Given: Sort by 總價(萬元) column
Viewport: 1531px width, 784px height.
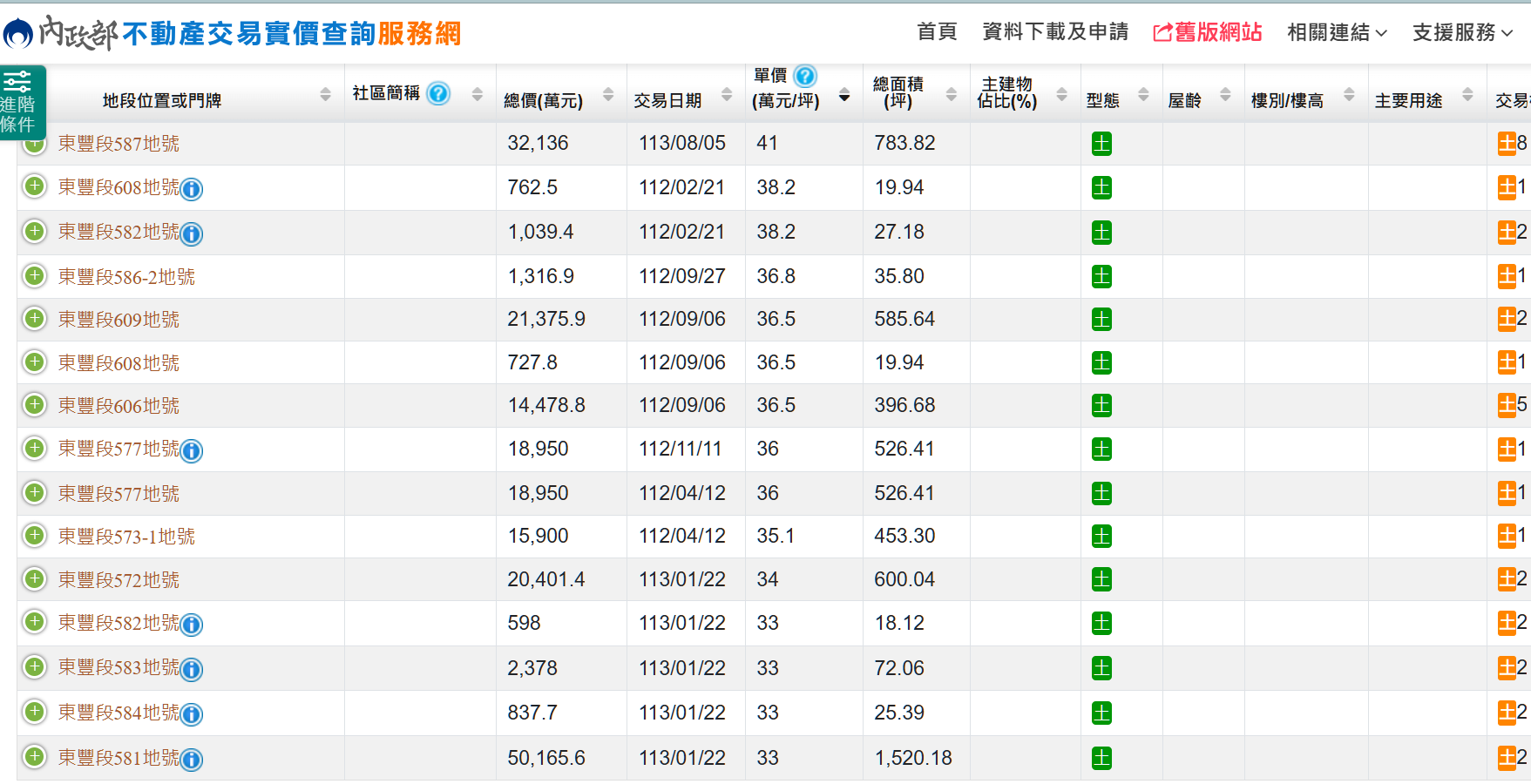Looking at the screenshot, I should pos(608,94).
